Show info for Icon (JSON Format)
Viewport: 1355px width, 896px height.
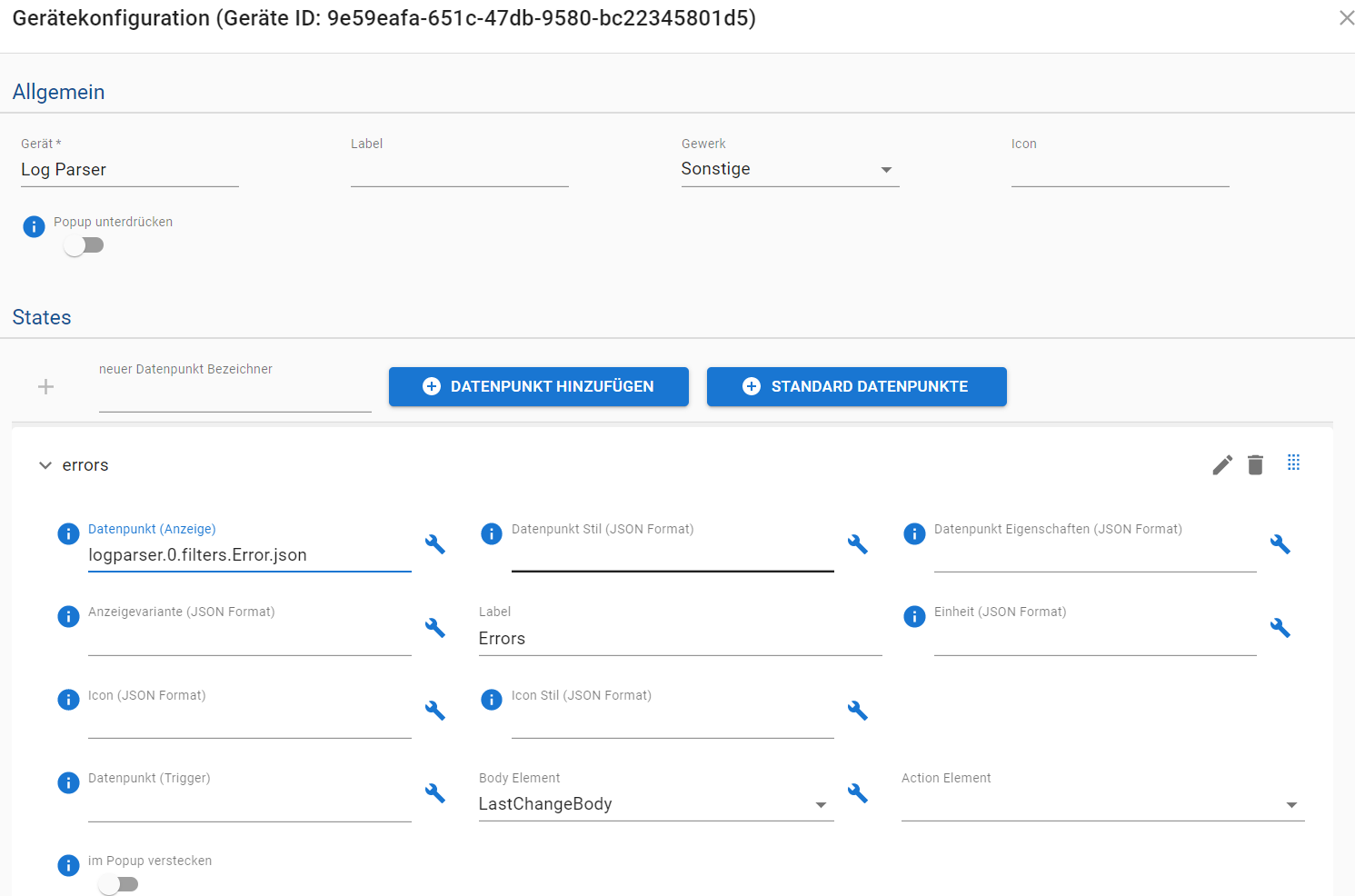(68, 700)
